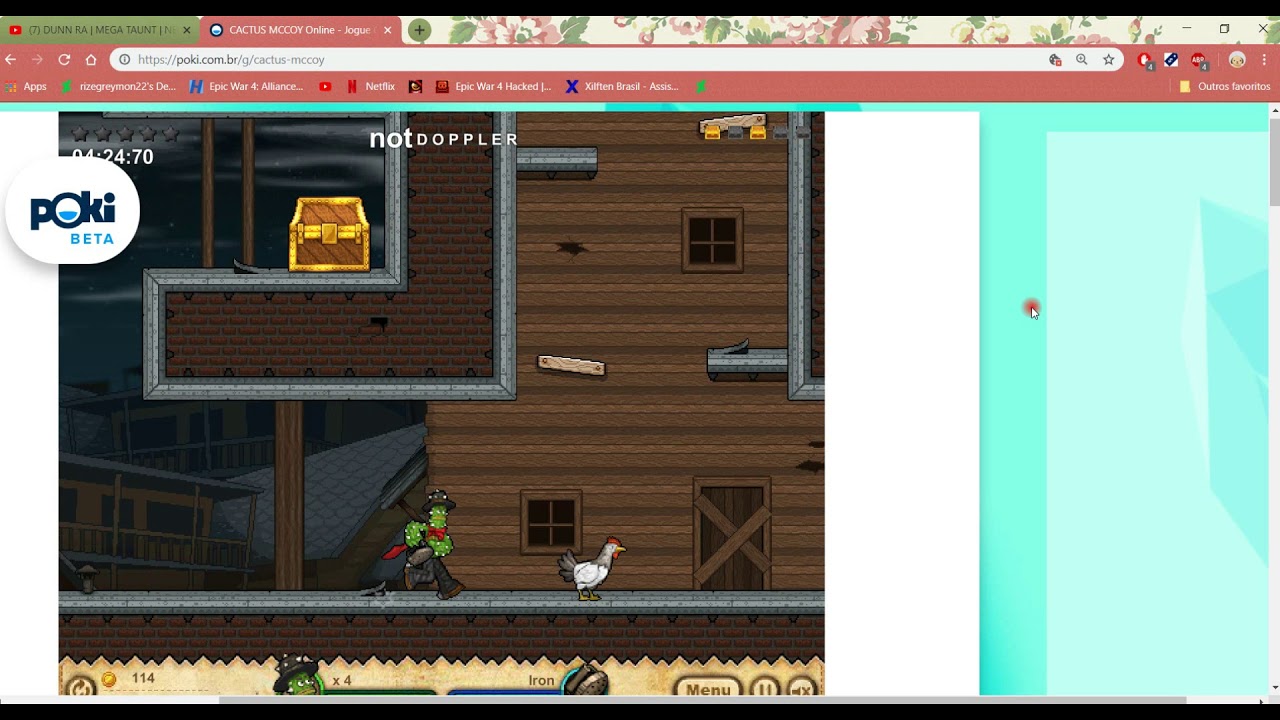Open the Xilften Brasil bookmark
Image resolution: width=1280 pixels, height=720 pixels.
[622, 87]
